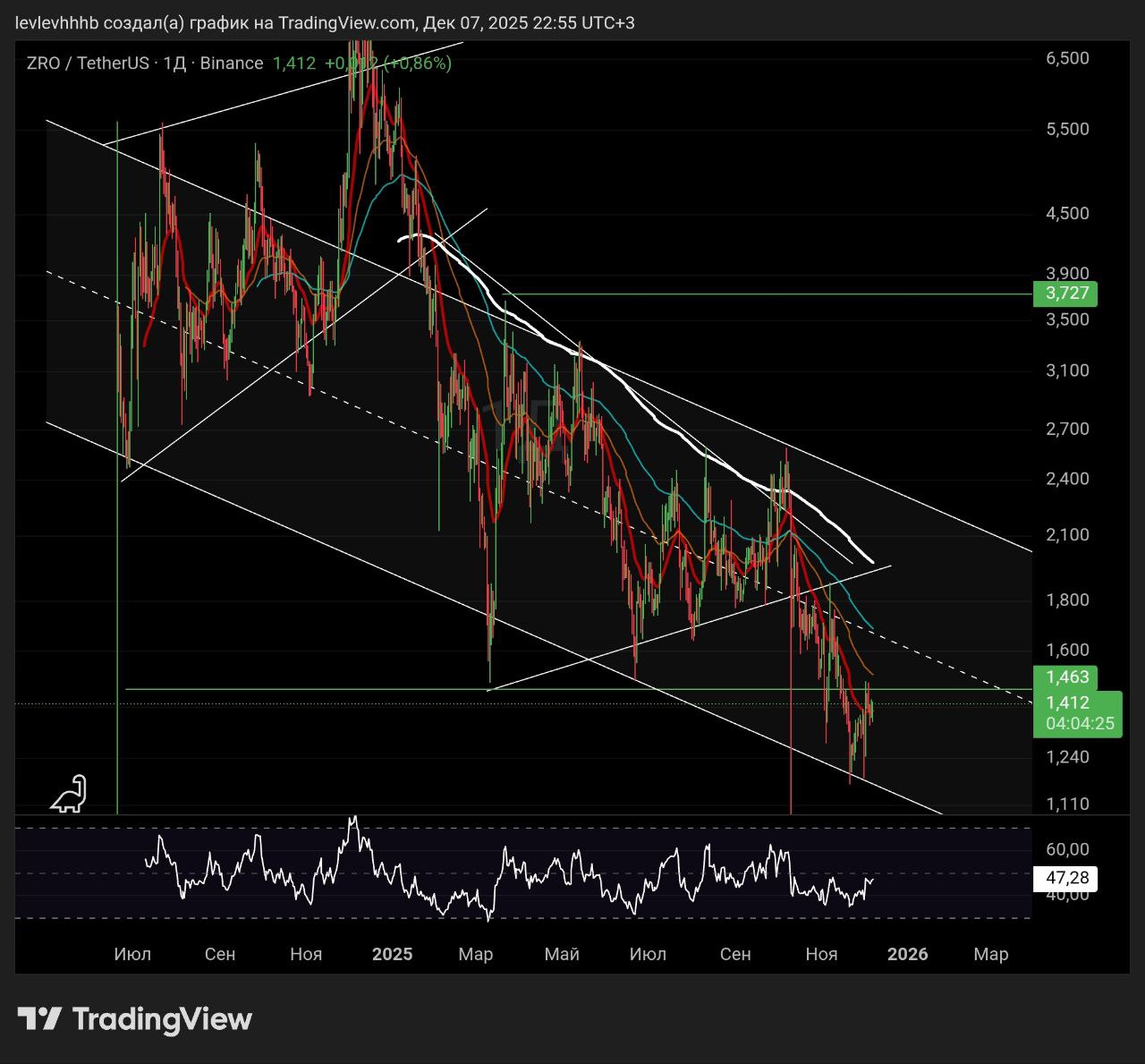This screenshot has height=1064, width=1145.
Task: Click the 2025 year label on the time axis
Action: coord(392,954)
